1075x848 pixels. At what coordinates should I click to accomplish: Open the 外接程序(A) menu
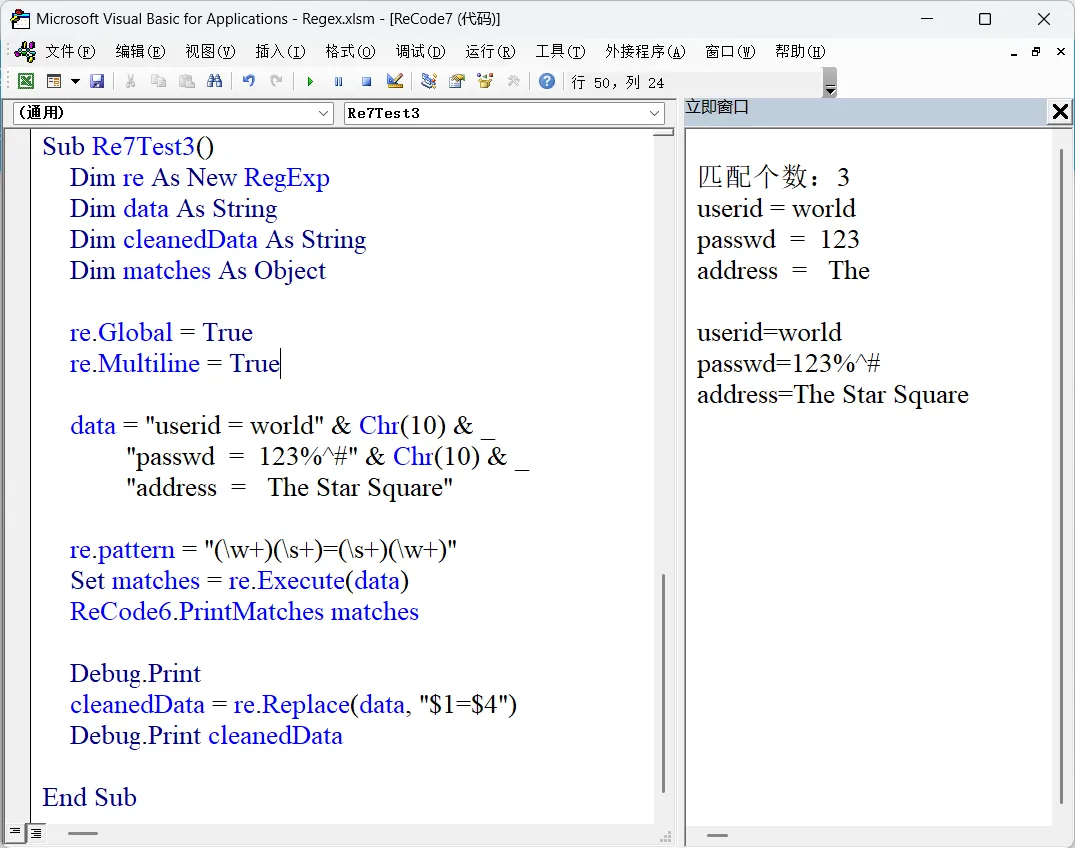645,51
